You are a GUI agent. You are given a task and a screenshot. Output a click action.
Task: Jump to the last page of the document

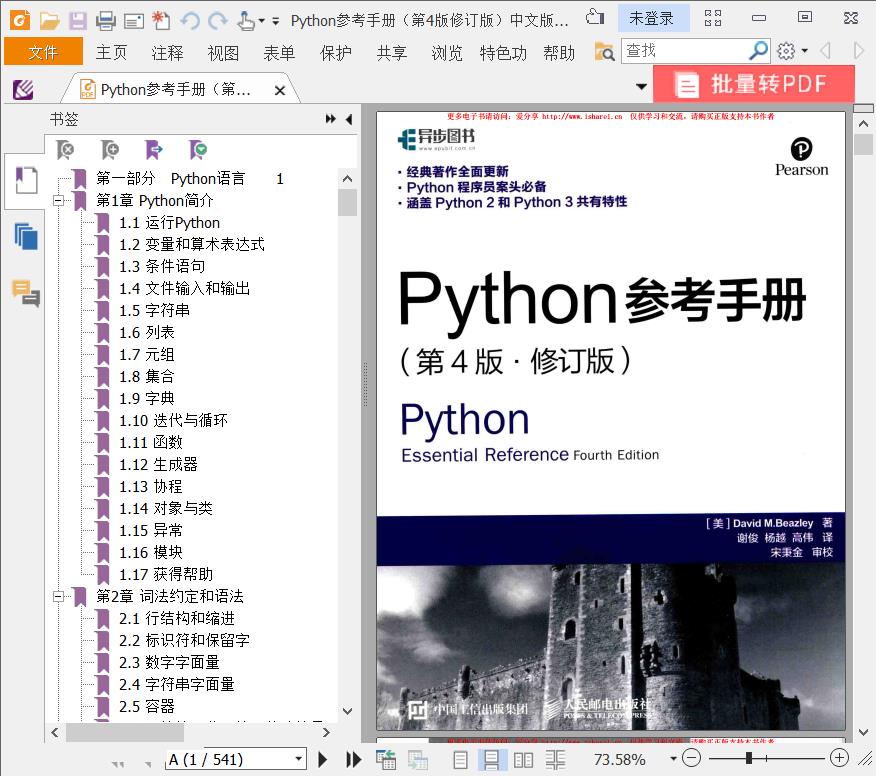coord(354,759)
